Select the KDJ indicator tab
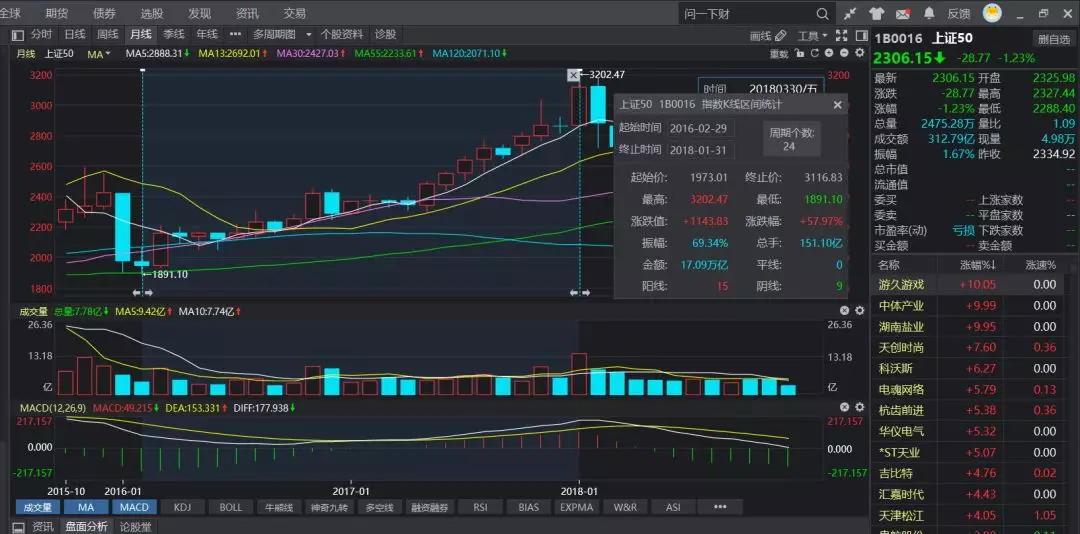 tap(183, 507)
